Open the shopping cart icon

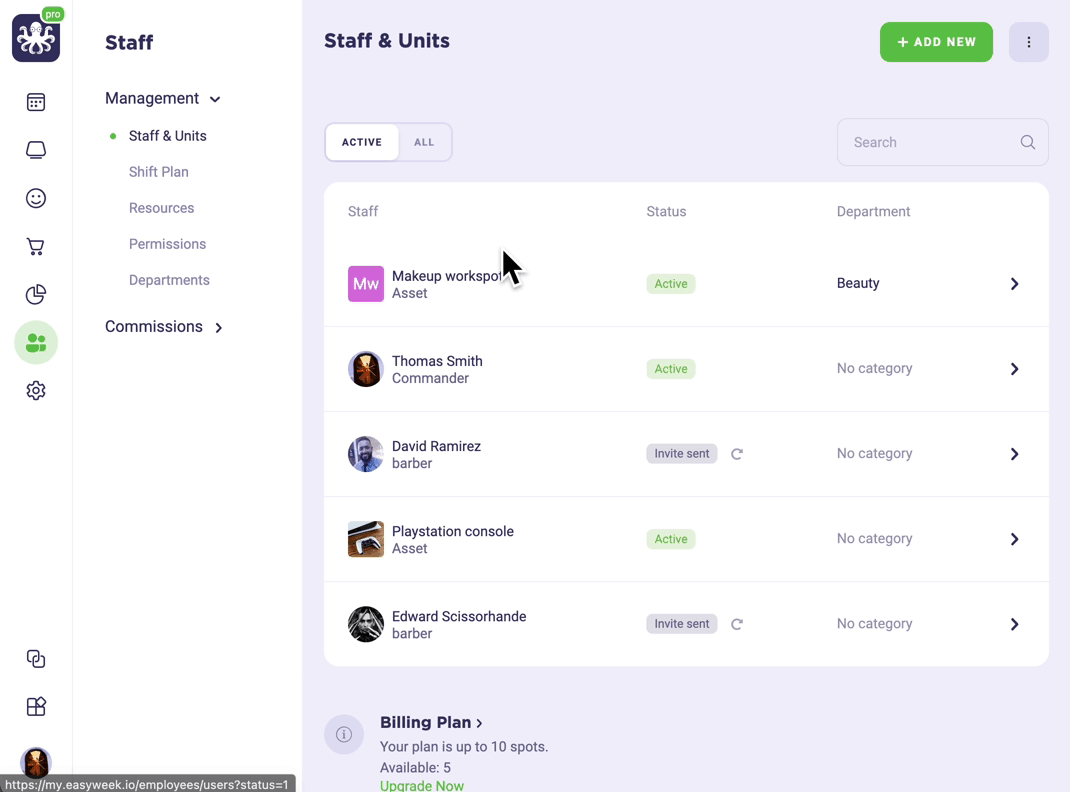[x=35, y=246]
